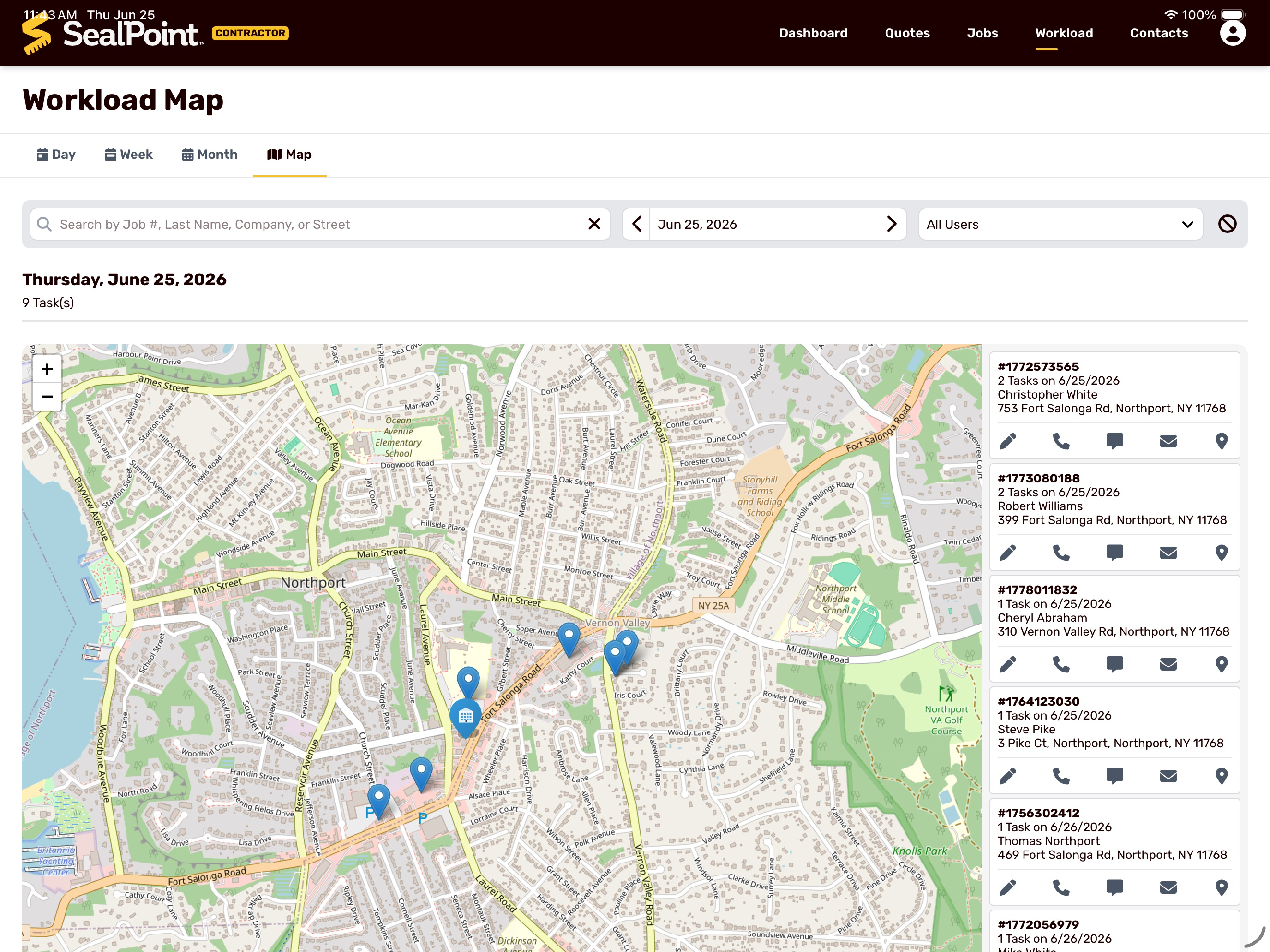
Task: Edit Thomas Northport job with pencil icon
Action: [1007, 887]
